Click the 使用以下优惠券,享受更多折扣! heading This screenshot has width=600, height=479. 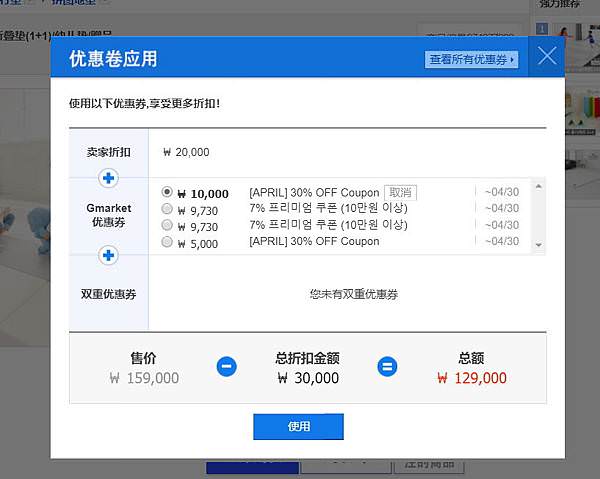point(145,103)
